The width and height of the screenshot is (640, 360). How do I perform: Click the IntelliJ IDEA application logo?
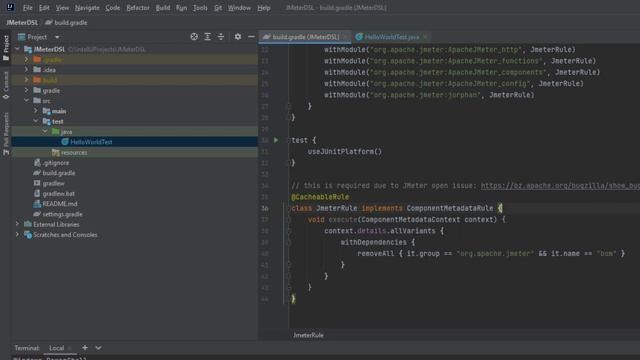[x=10, y=7]
